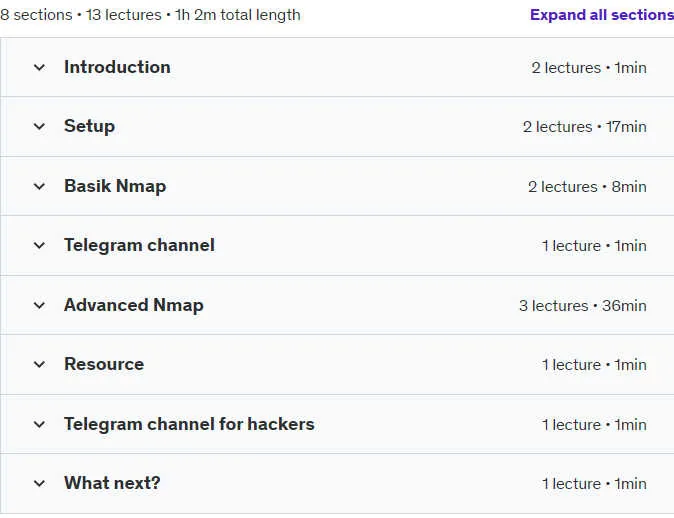Viewport: 674px width, 518px height.
Task: Click the 2 lectures 8min label
Action: (x=587, y=187)
